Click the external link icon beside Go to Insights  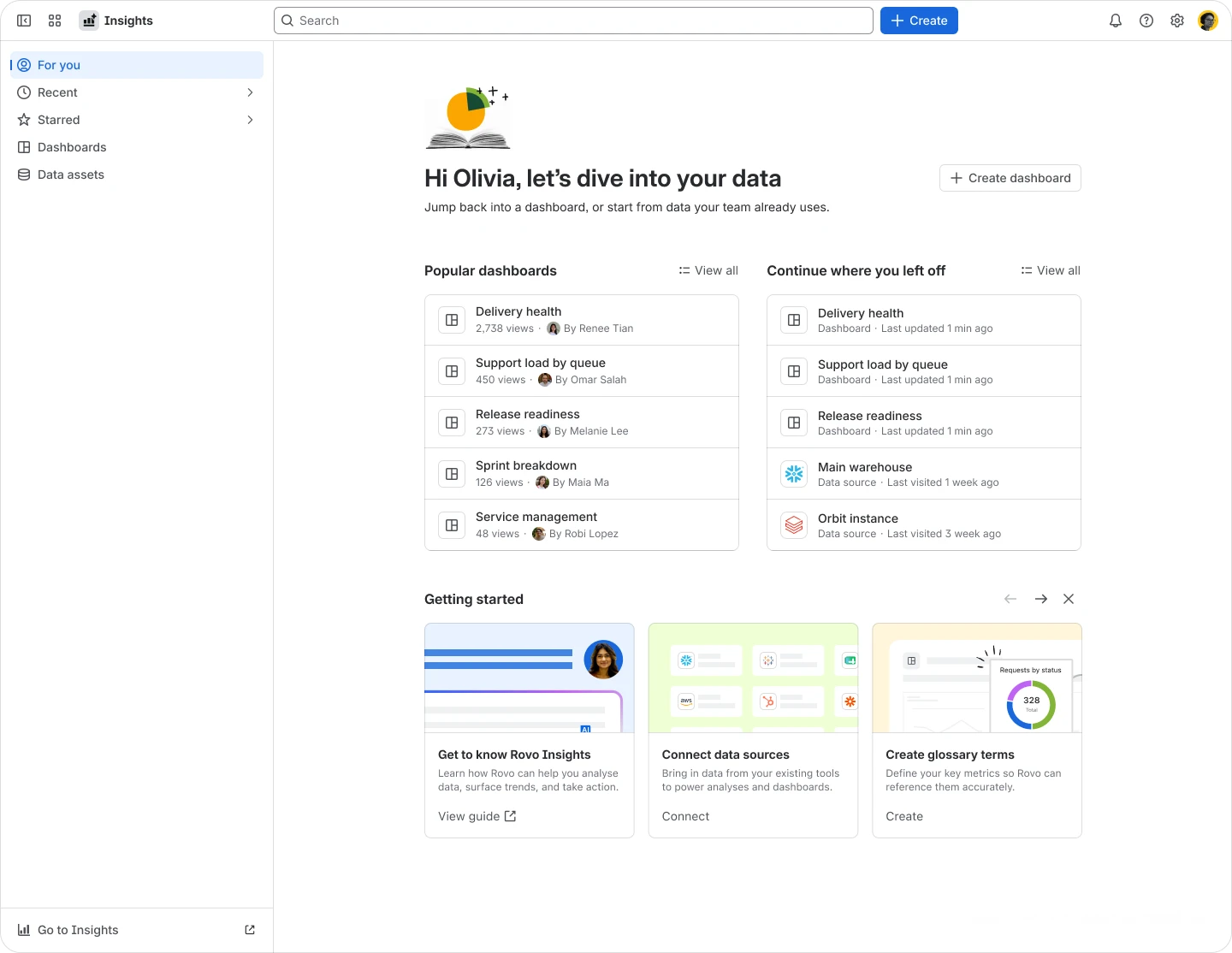[x=250, y=930]
